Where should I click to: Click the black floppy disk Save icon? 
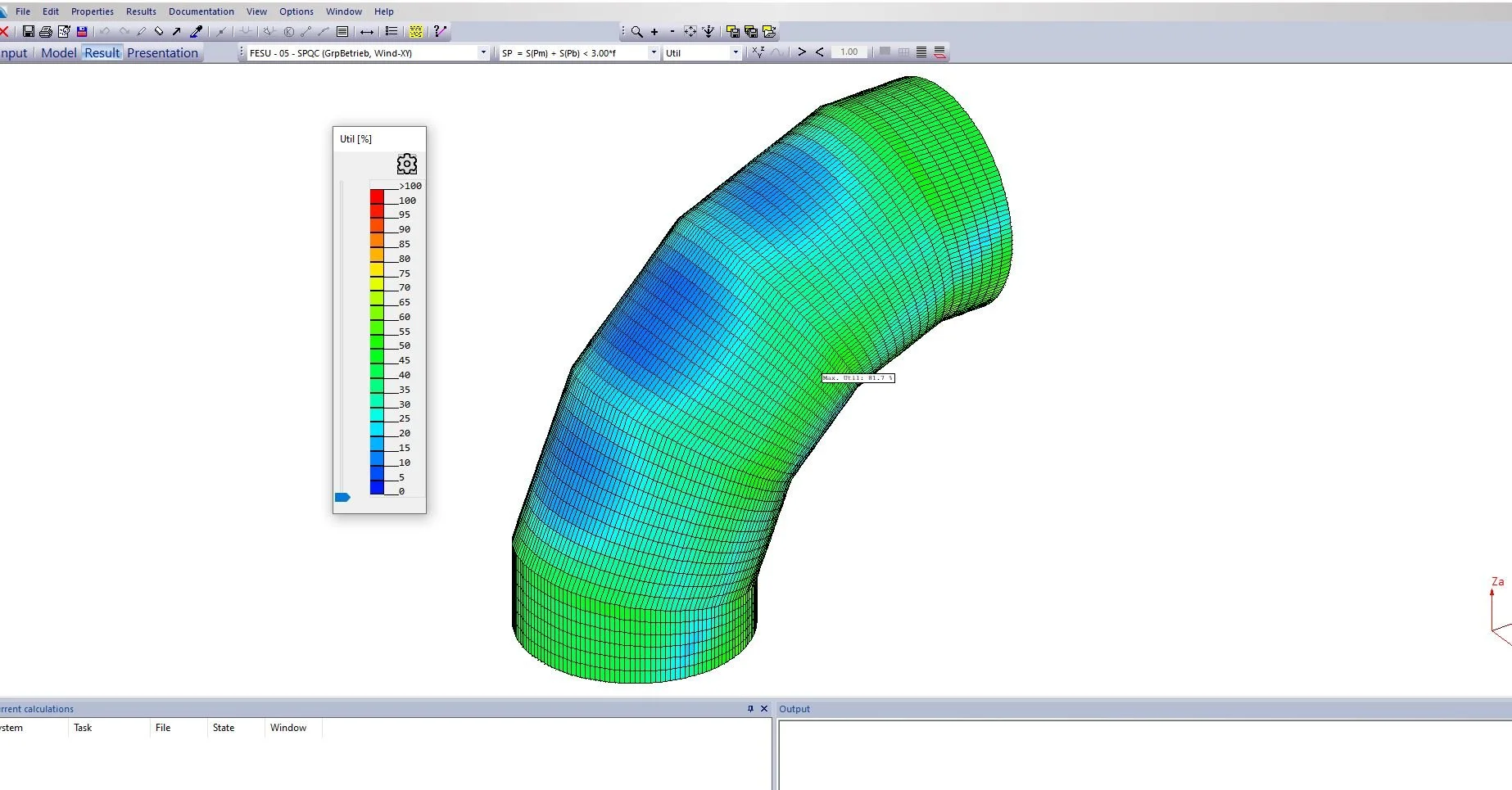pyautogui.click(x=29, y=32)
